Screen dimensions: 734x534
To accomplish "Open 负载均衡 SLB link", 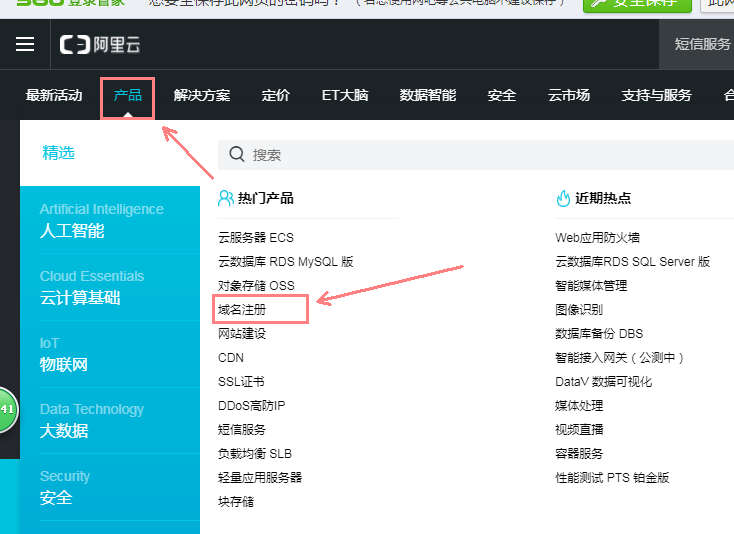I will pyautogui.click(x=255, y=454).
